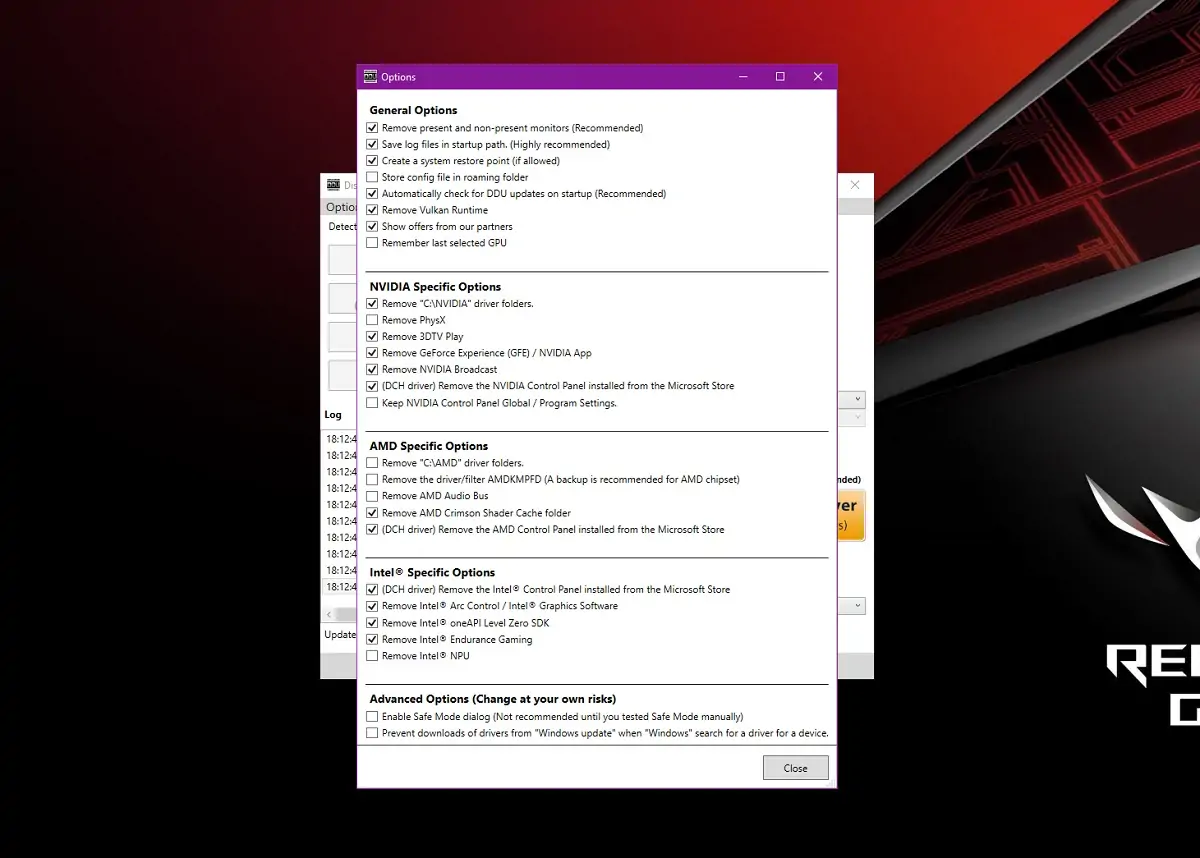1200x858 pixels.
Task: Click the Log label in background DDU window
Action: (x=333, y=414)
